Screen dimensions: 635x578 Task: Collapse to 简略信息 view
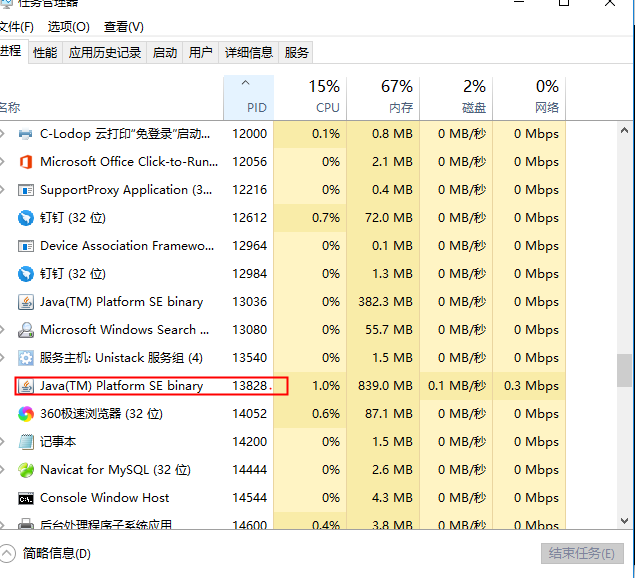[46, 553]
